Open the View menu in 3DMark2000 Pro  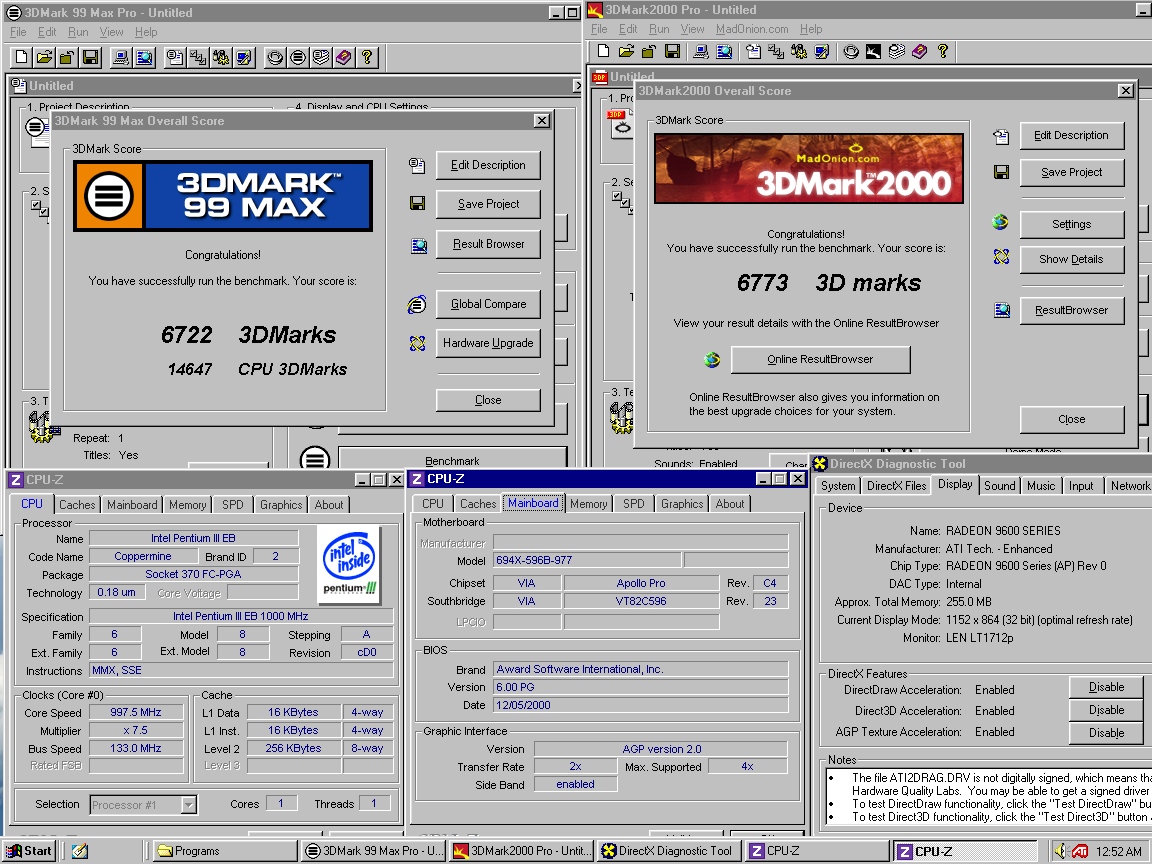(x=692, y=29)
